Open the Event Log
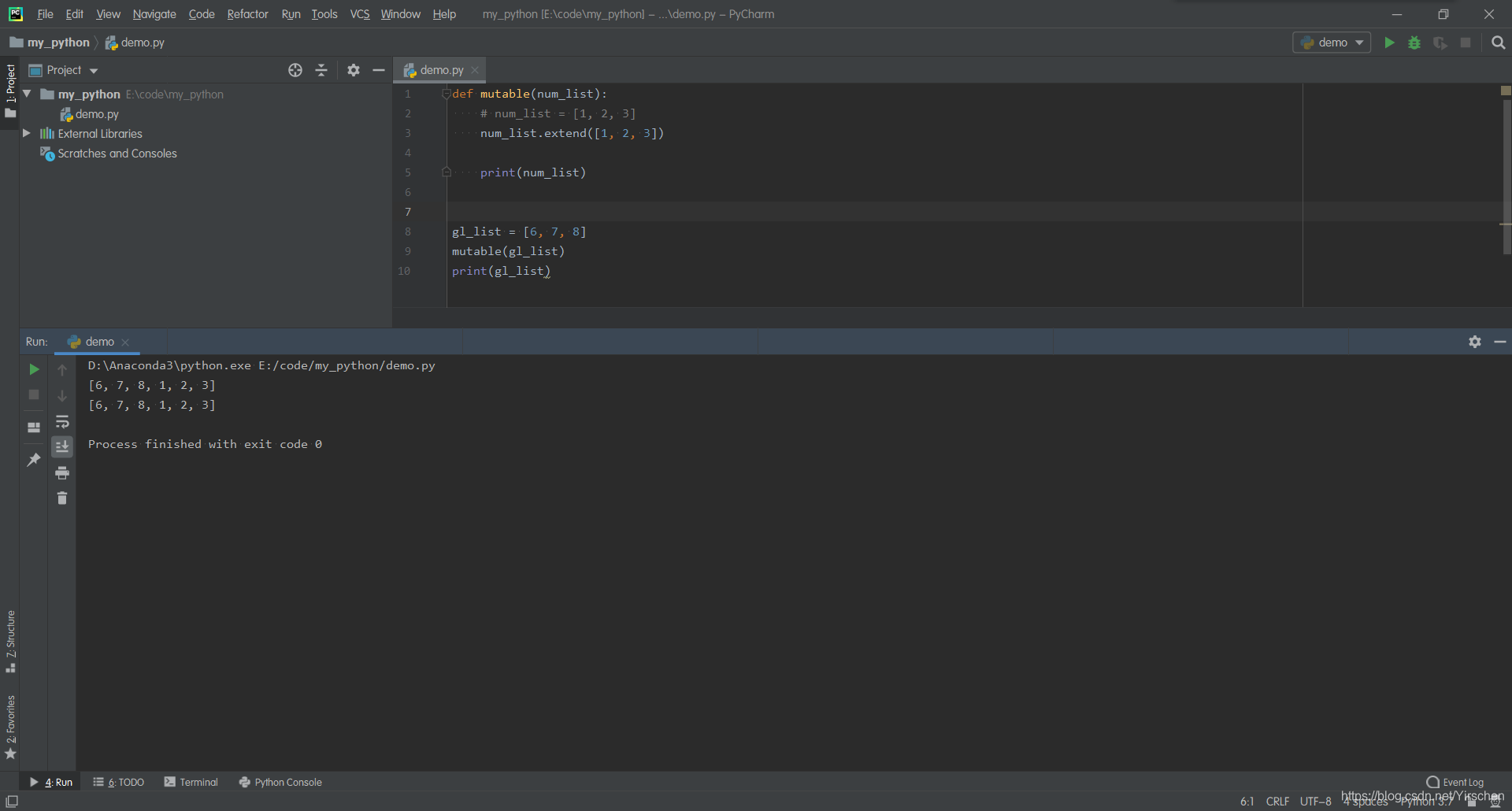1512x811 pixels. [x=1455, y=782]
